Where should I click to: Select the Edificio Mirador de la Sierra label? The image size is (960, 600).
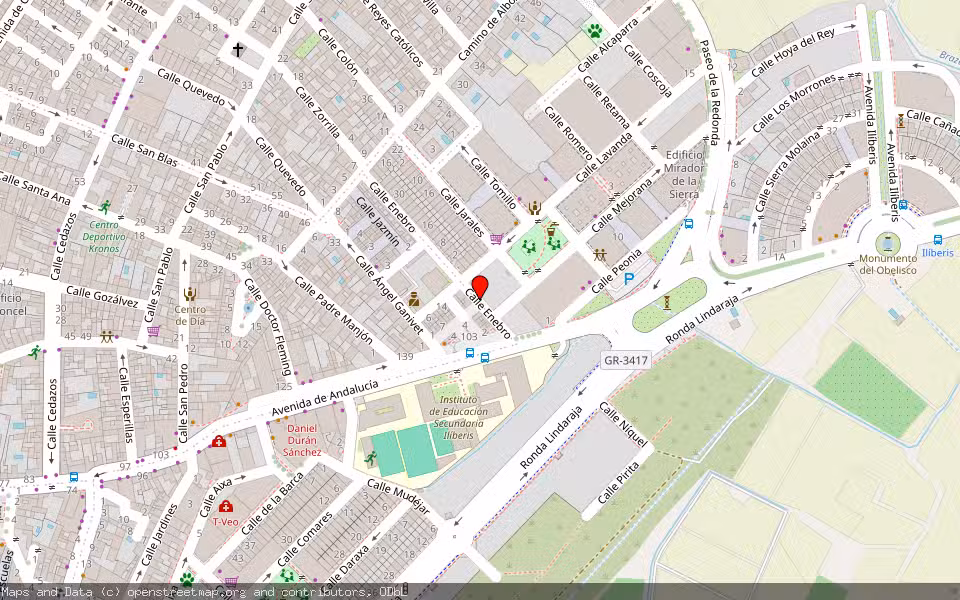pos(684,175)
